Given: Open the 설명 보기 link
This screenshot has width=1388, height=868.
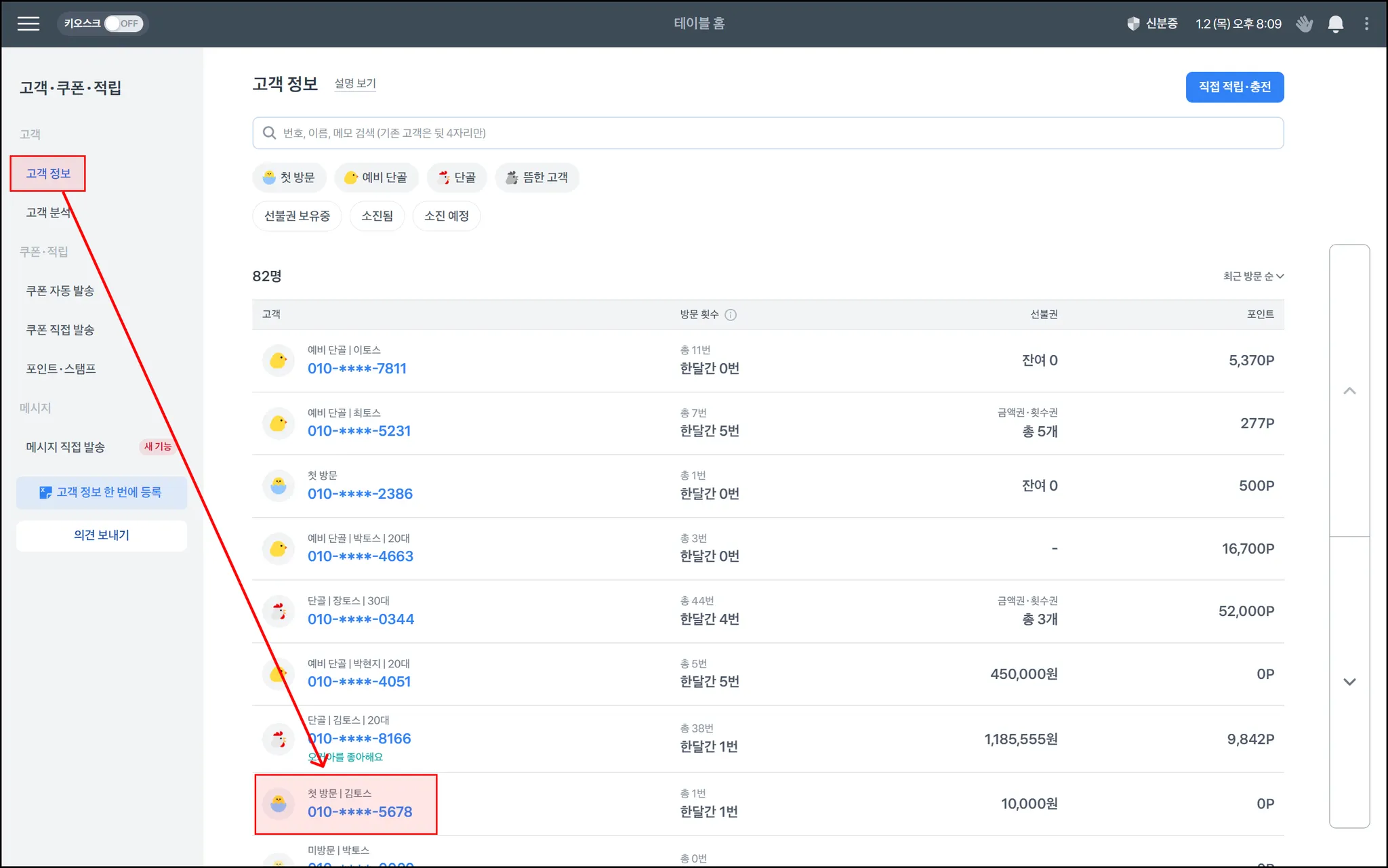Looking at the screenshot, I should coord(354,83).
